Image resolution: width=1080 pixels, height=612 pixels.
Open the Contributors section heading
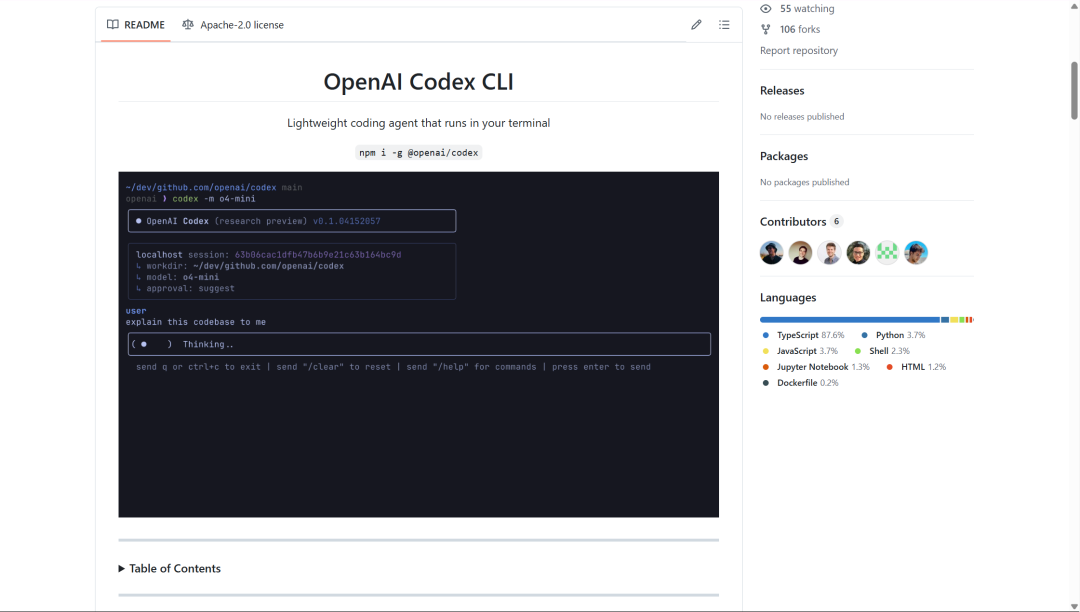(x=793, y=221)
